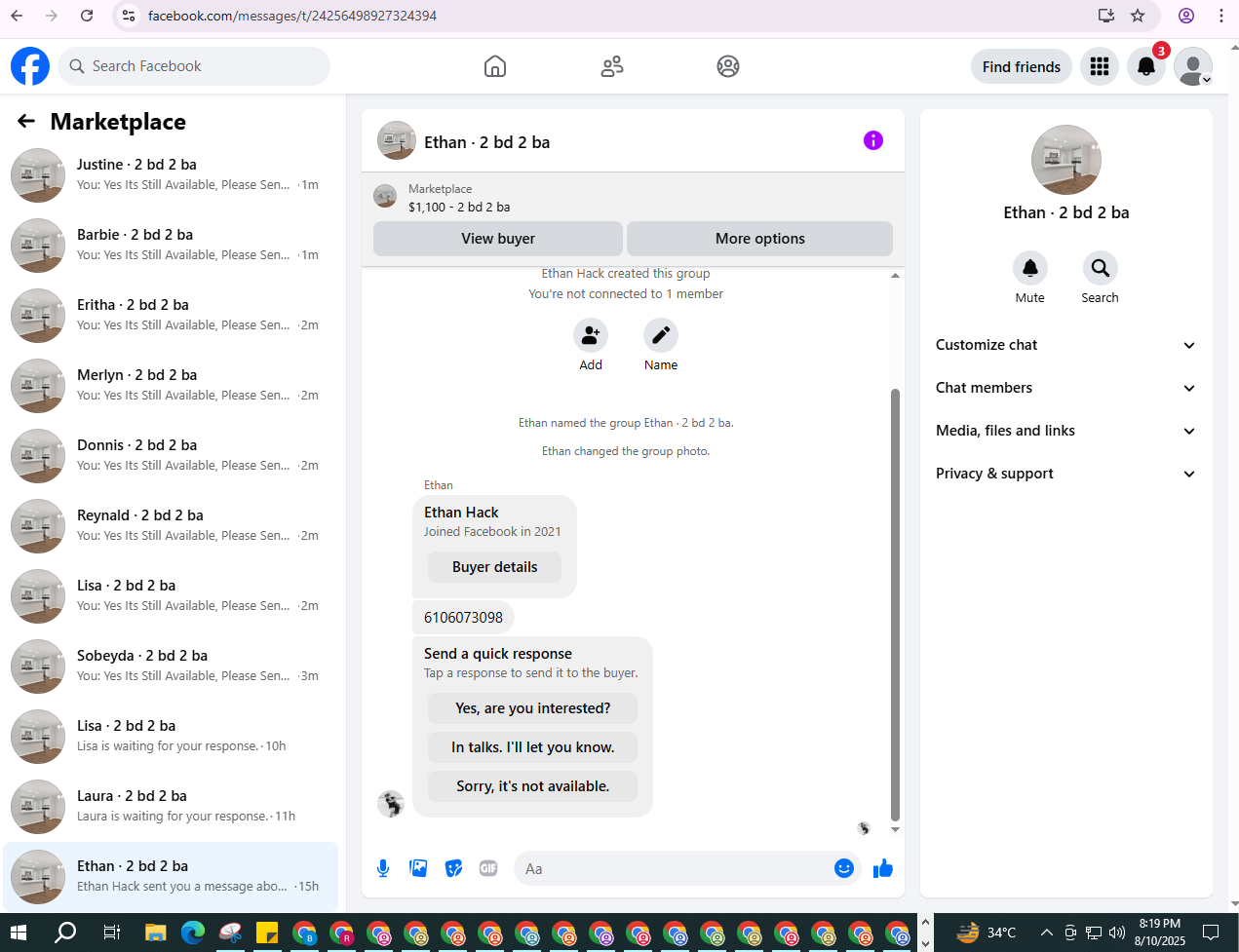Open Justine · 2 bd 2 ba conversation
This screenshot has width=1239, height=952.
point(171,175)
